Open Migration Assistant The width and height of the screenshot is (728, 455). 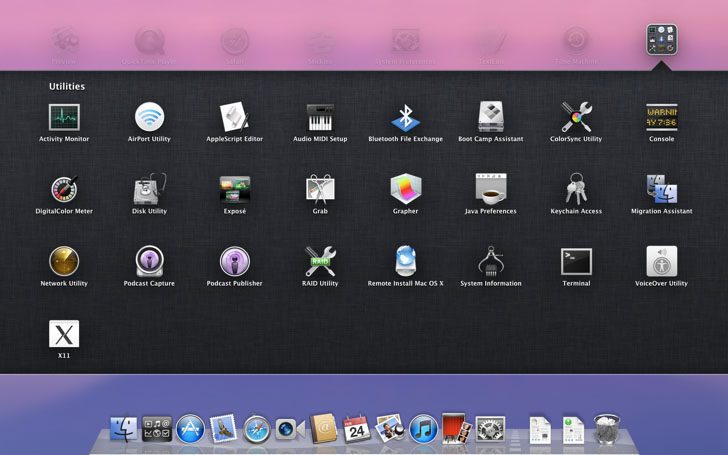pos(662,189)
